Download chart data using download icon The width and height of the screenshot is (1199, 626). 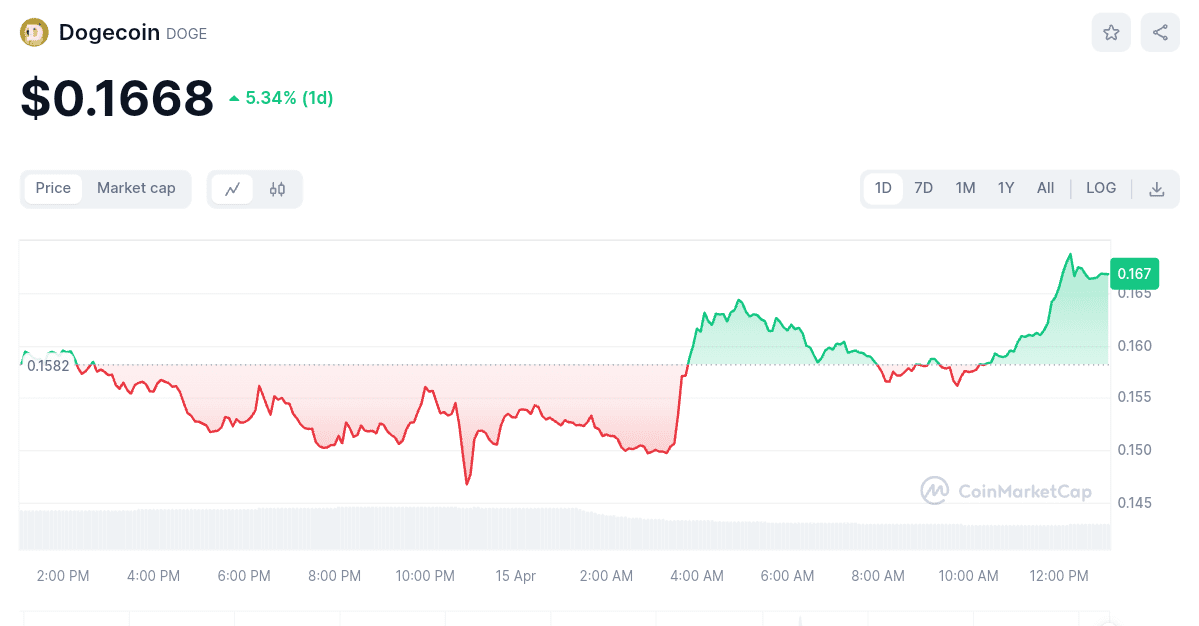point(1156,189)
